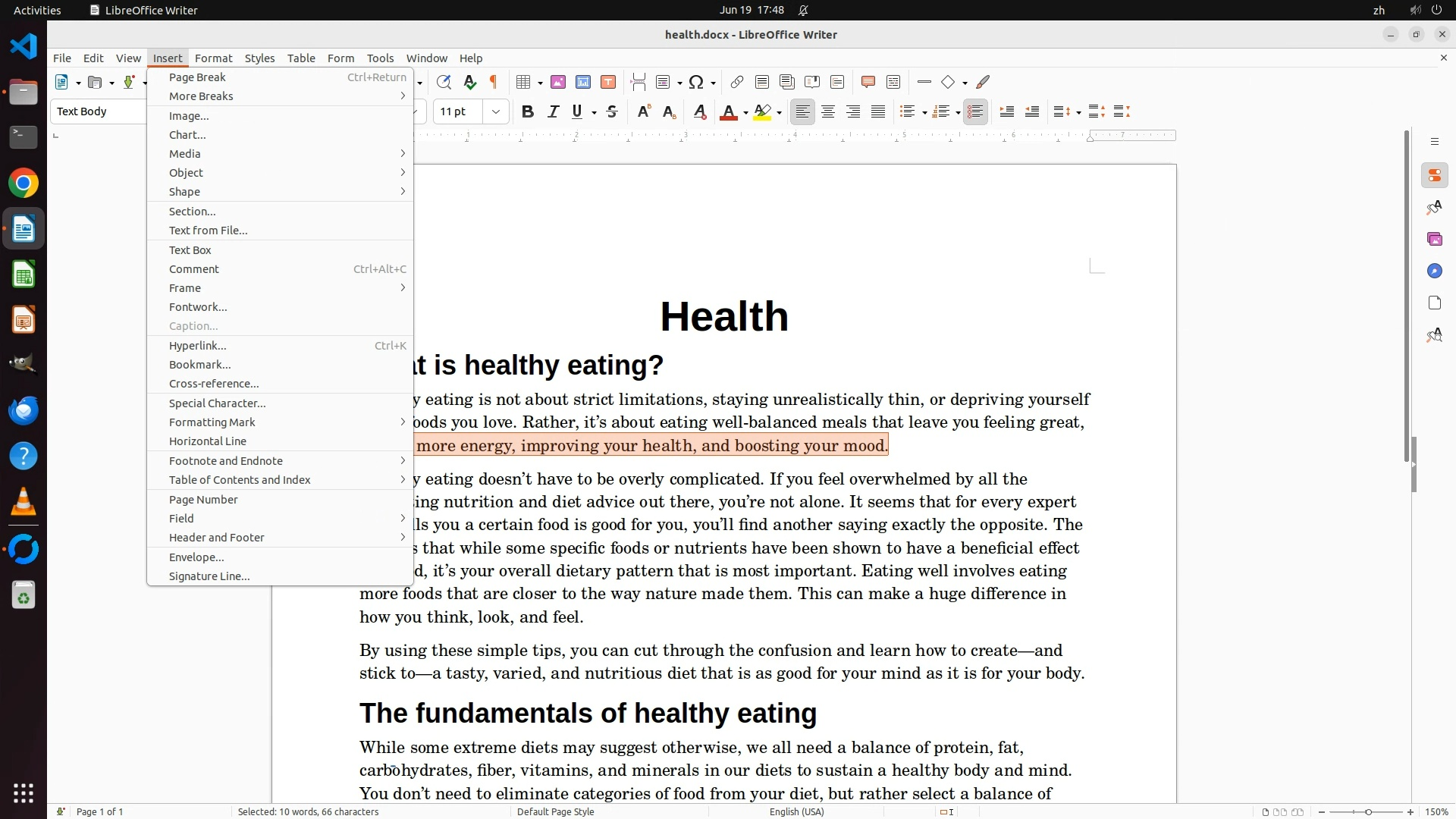Choose Page Break from Insert menu
Viewport: 1456px width, 819px height.
[198, 77]
